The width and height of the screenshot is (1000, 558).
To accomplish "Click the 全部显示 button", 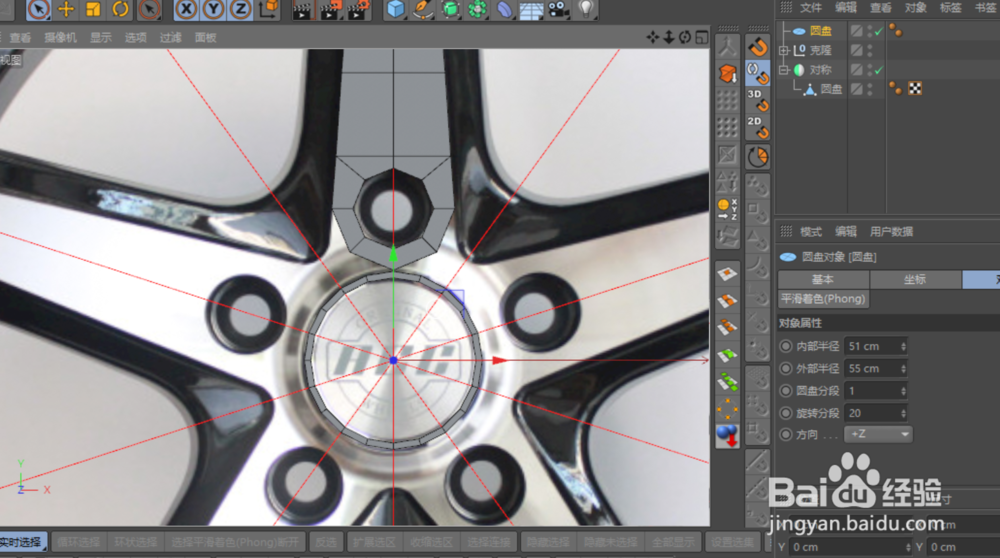I will tap(672, 542).
